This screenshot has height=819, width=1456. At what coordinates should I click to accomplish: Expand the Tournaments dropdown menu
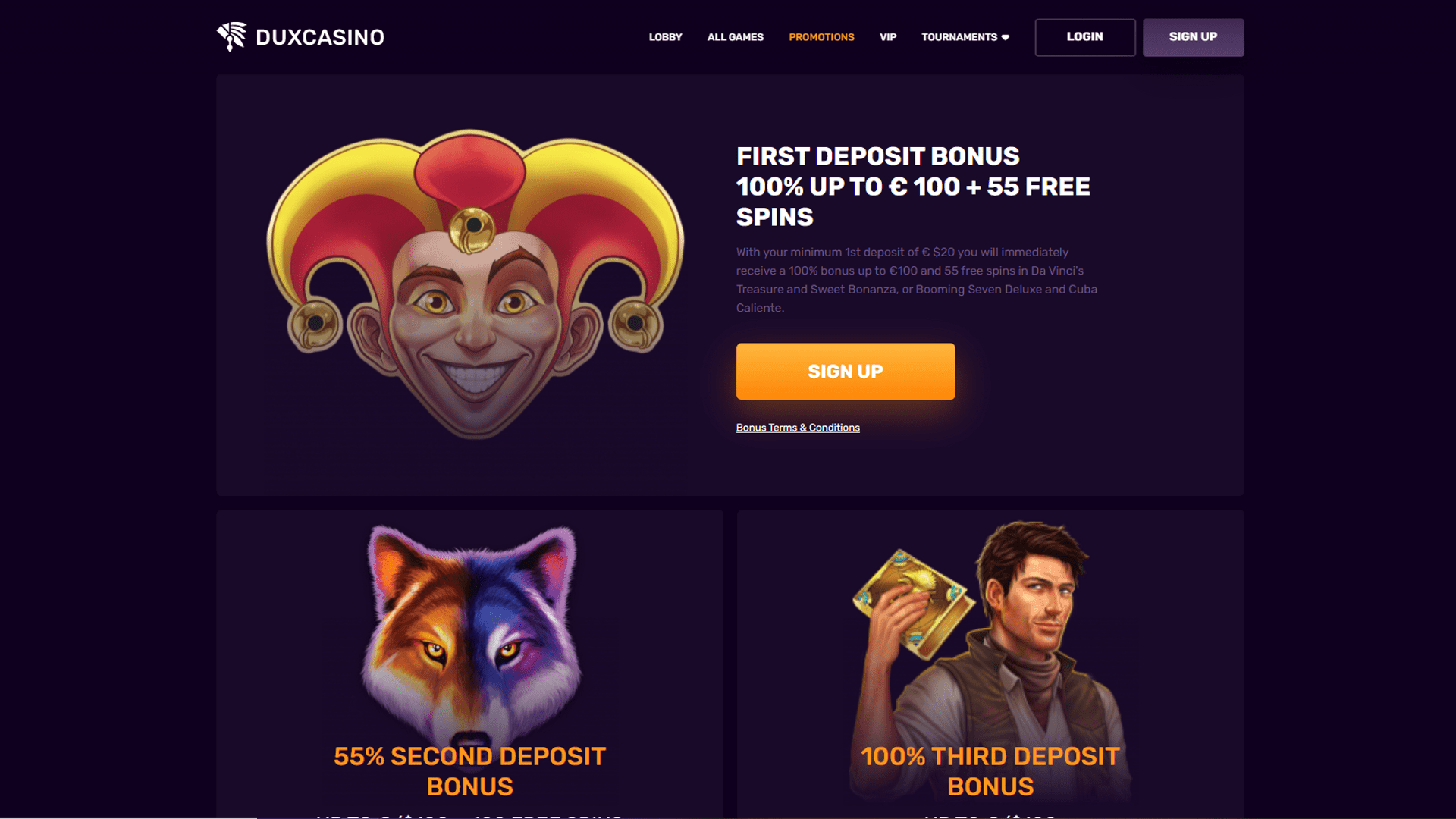tap(965, 37)
